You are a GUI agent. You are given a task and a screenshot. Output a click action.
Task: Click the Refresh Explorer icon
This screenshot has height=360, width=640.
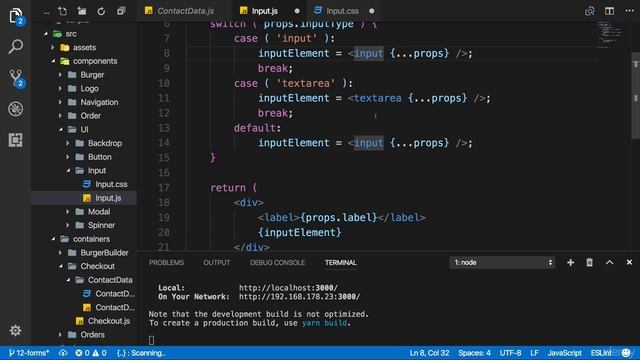click(101, 11)
